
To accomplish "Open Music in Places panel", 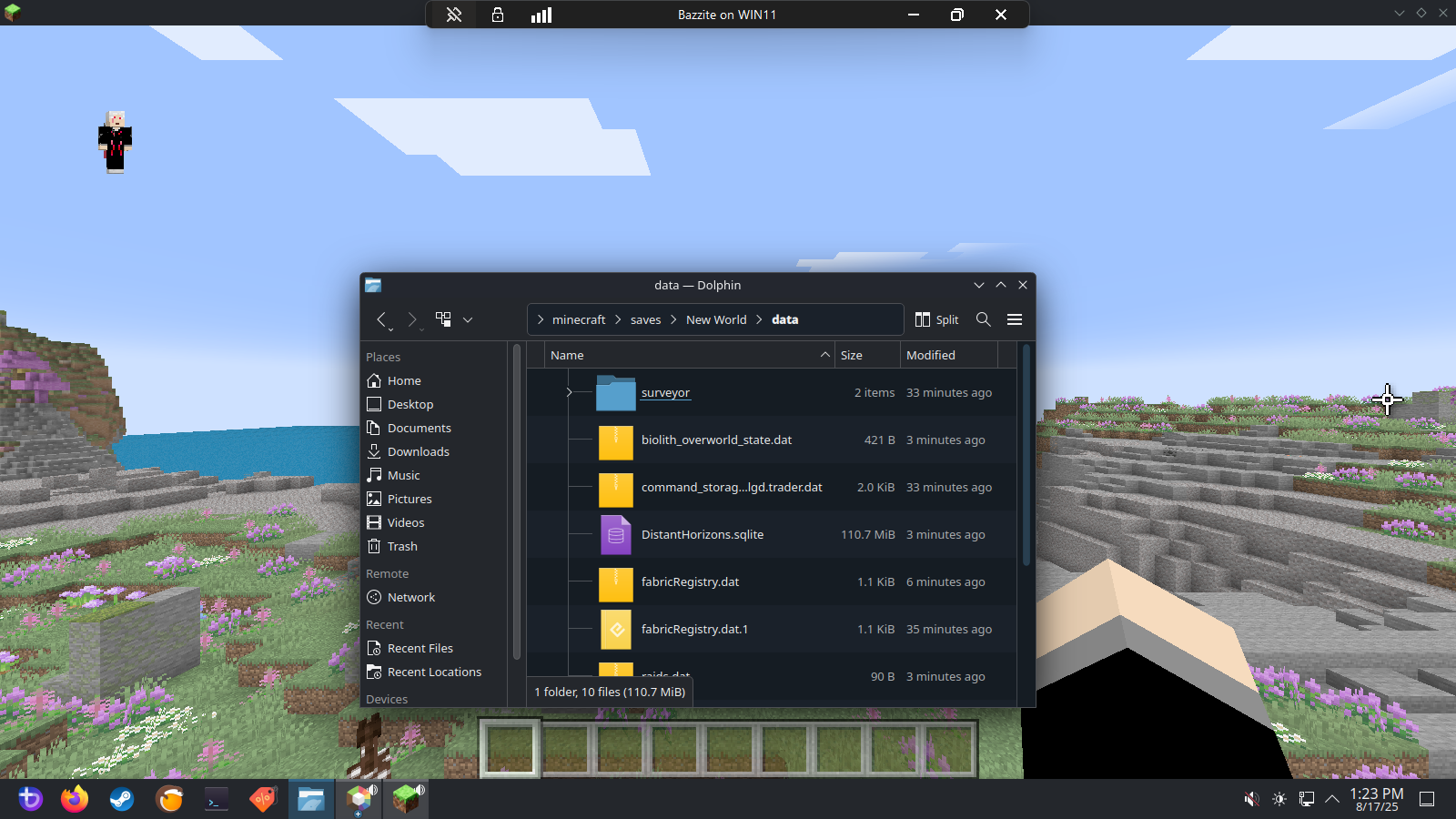I will pos(435,475).
